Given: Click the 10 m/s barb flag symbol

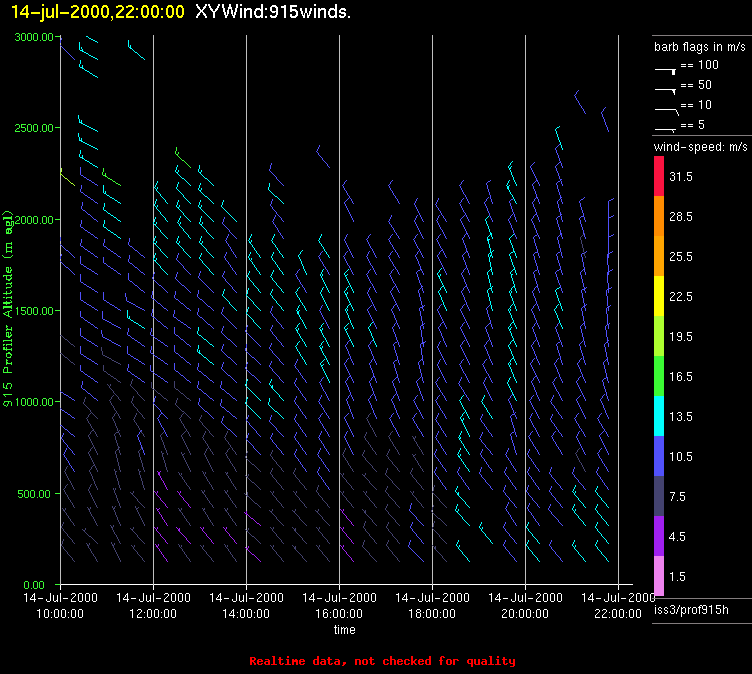Looking at the screenshot, I should (666, 108).
